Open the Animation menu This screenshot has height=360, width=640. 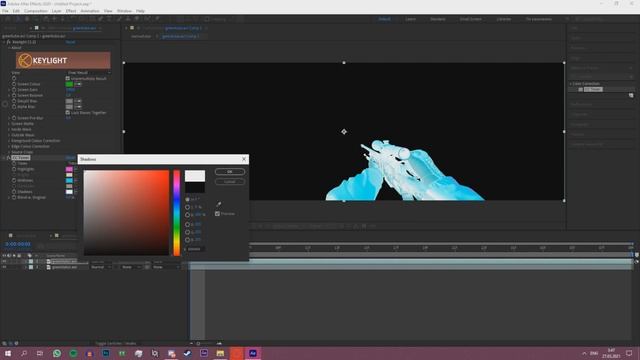tap(90, 11)
